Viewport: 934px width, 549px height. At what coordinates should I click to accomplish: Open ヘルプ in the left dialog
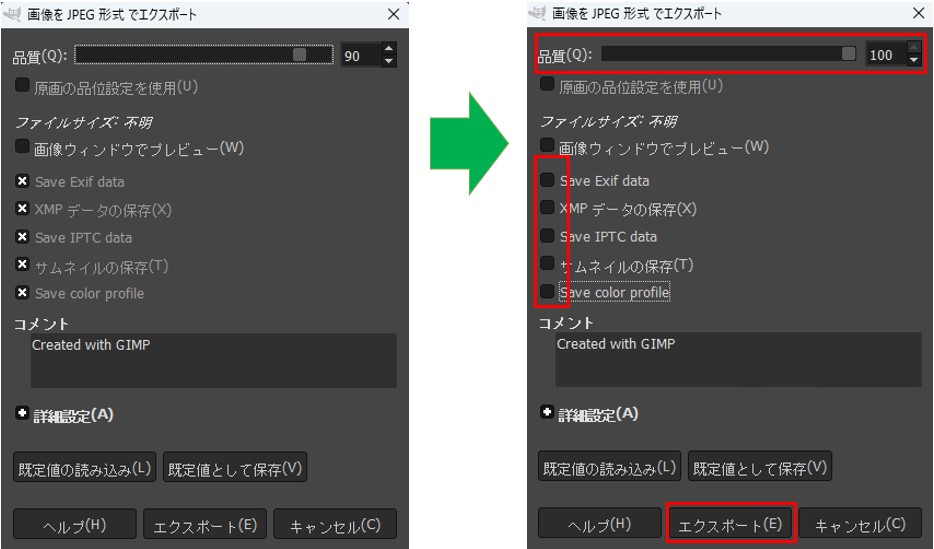74,525
